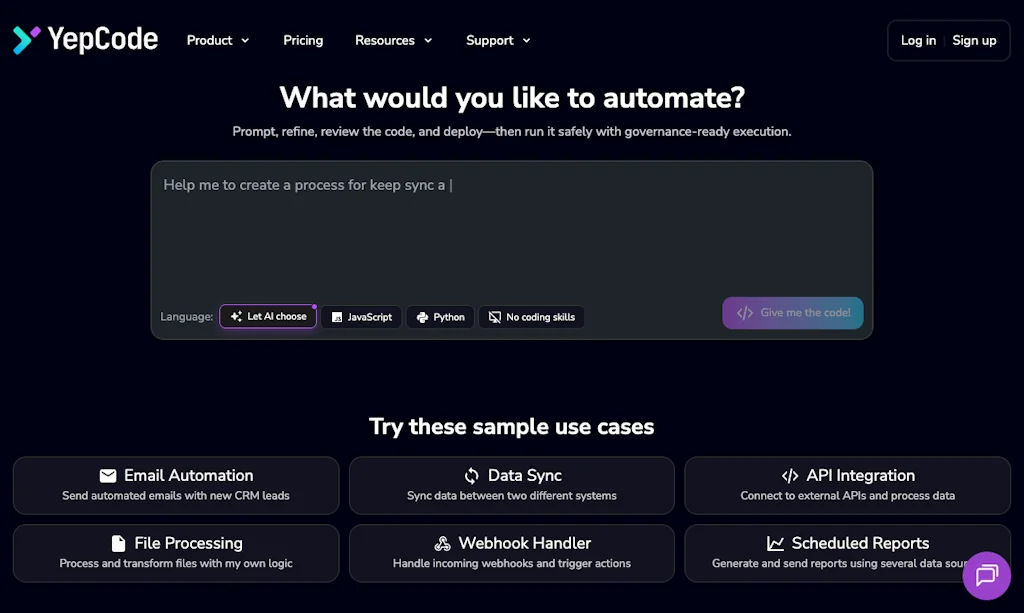Image resolution: width=1024 pixels, height=613 pixels.
Task: Open the Log in link
Action: click(918, 40)
